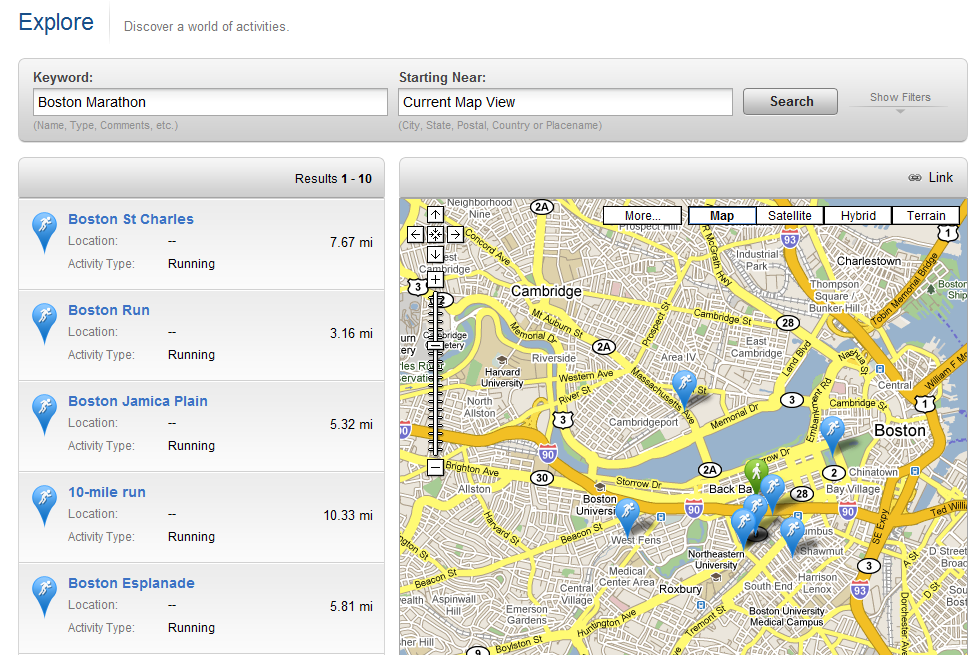980x655 pixels.
Task: Pan the map left with the arrow
Action: coord(416,234)
